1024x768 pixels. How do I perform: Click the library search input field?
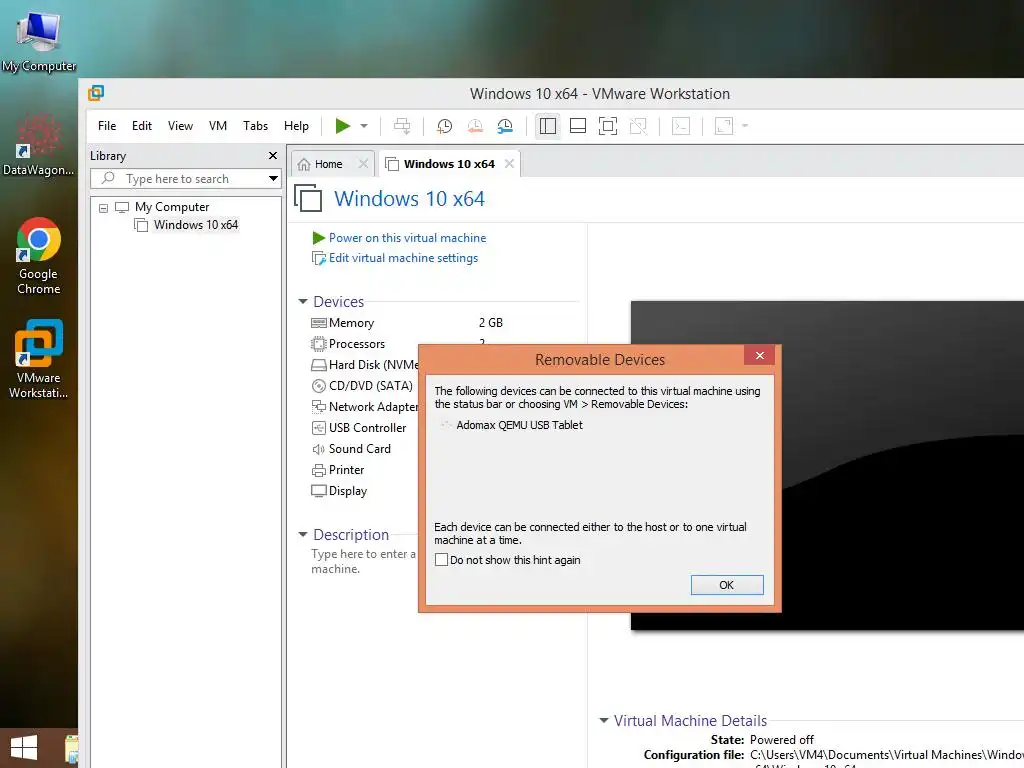click(x=178, y=178)
